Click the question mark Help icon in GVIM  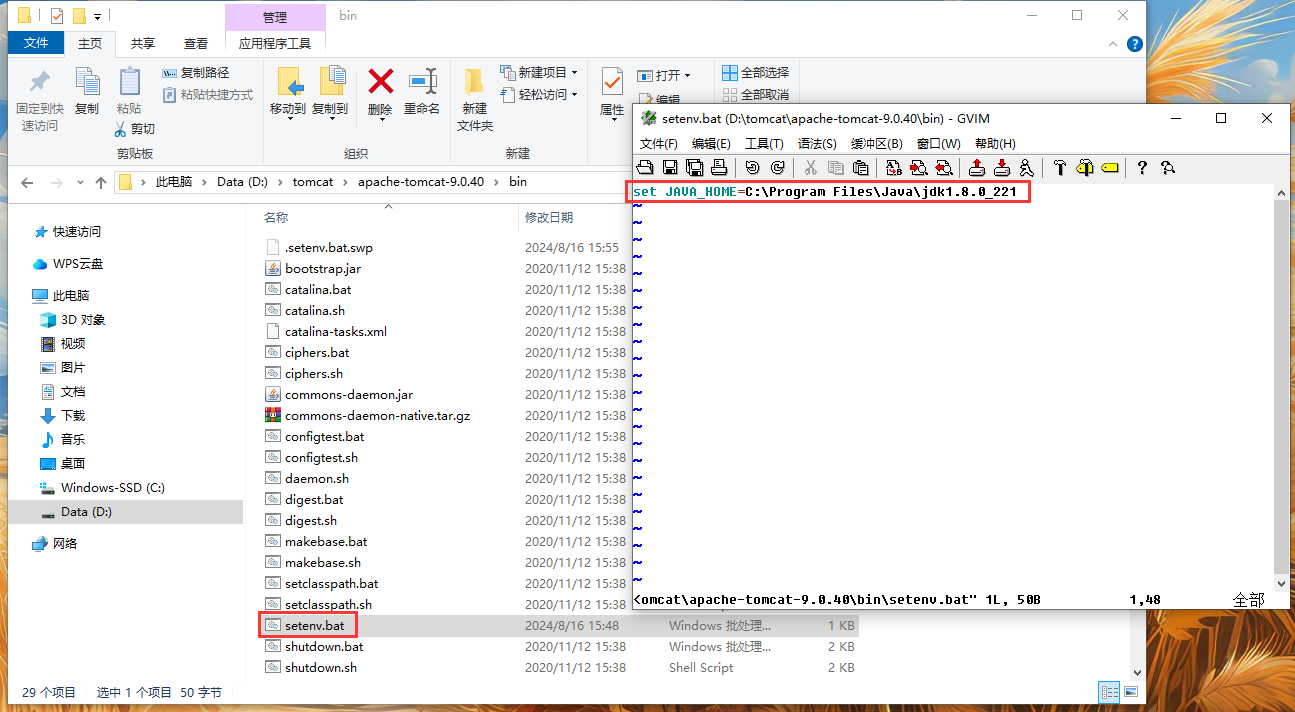pos(1142,168)
